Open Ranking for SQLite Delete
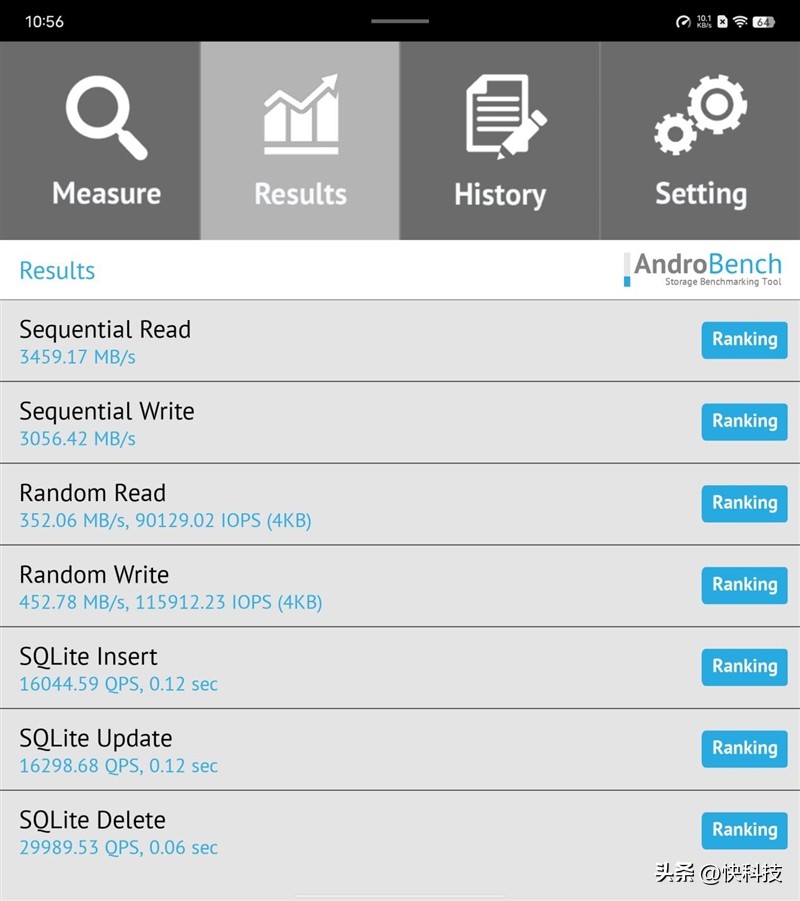Screen dimensions: 800x901 pos(744,830)
